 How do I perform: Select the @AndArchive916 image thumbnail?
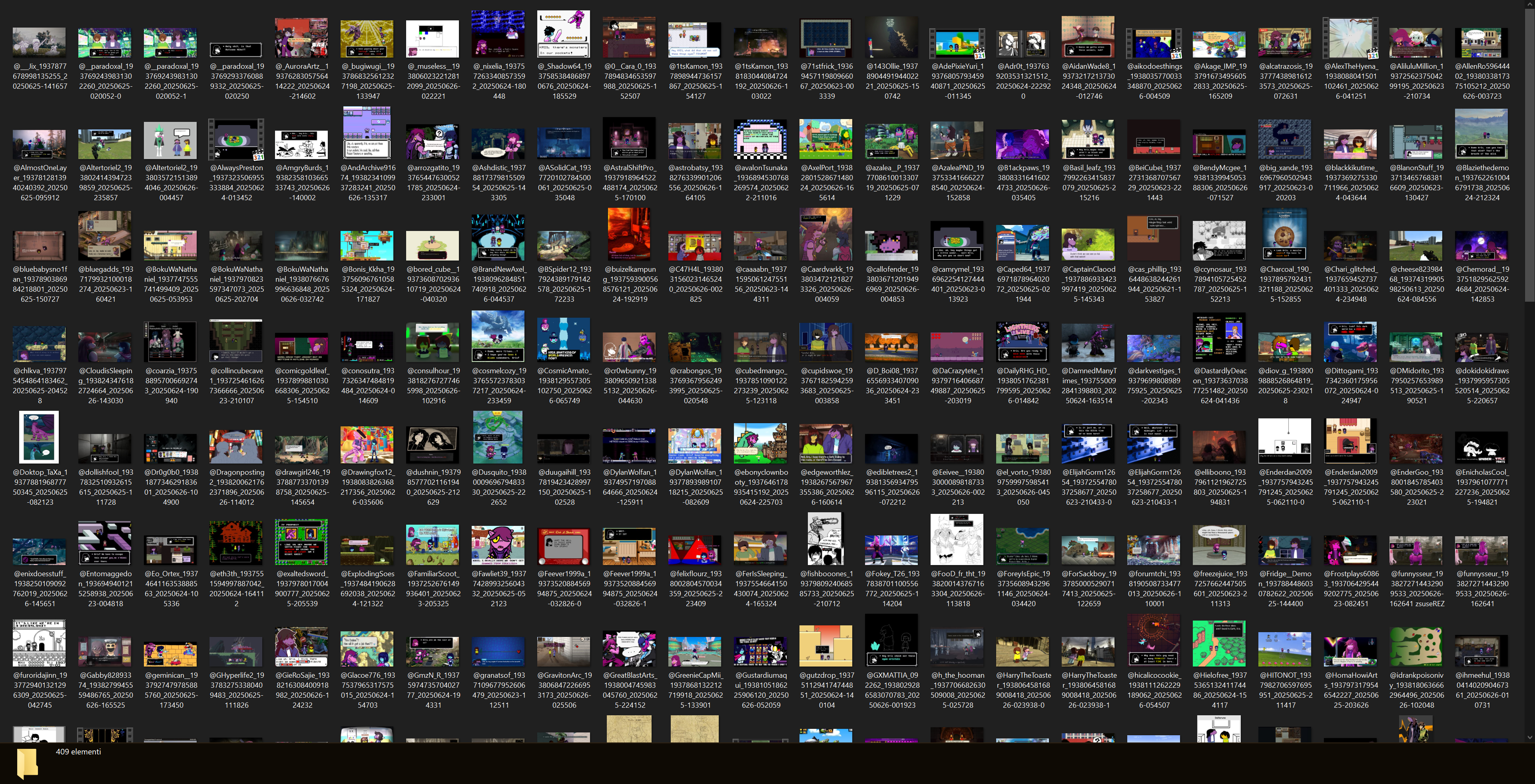tap(367, 133)
